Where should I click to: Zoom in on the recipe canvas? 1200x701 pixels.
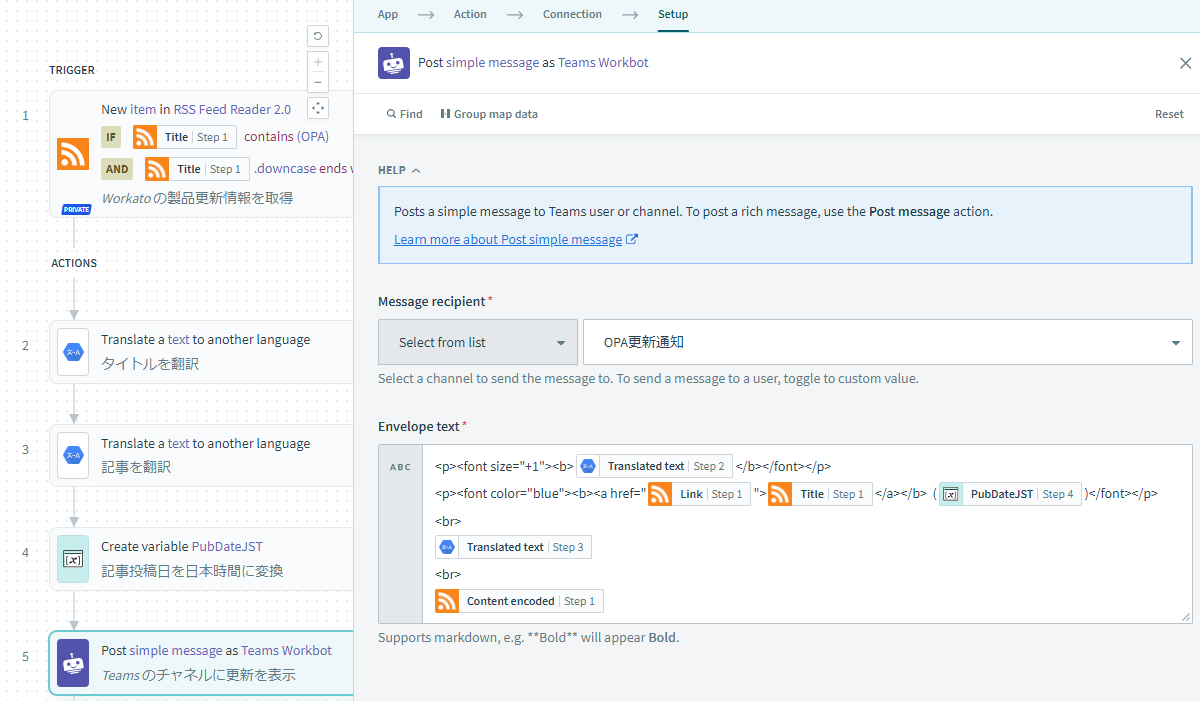(318, 61)
